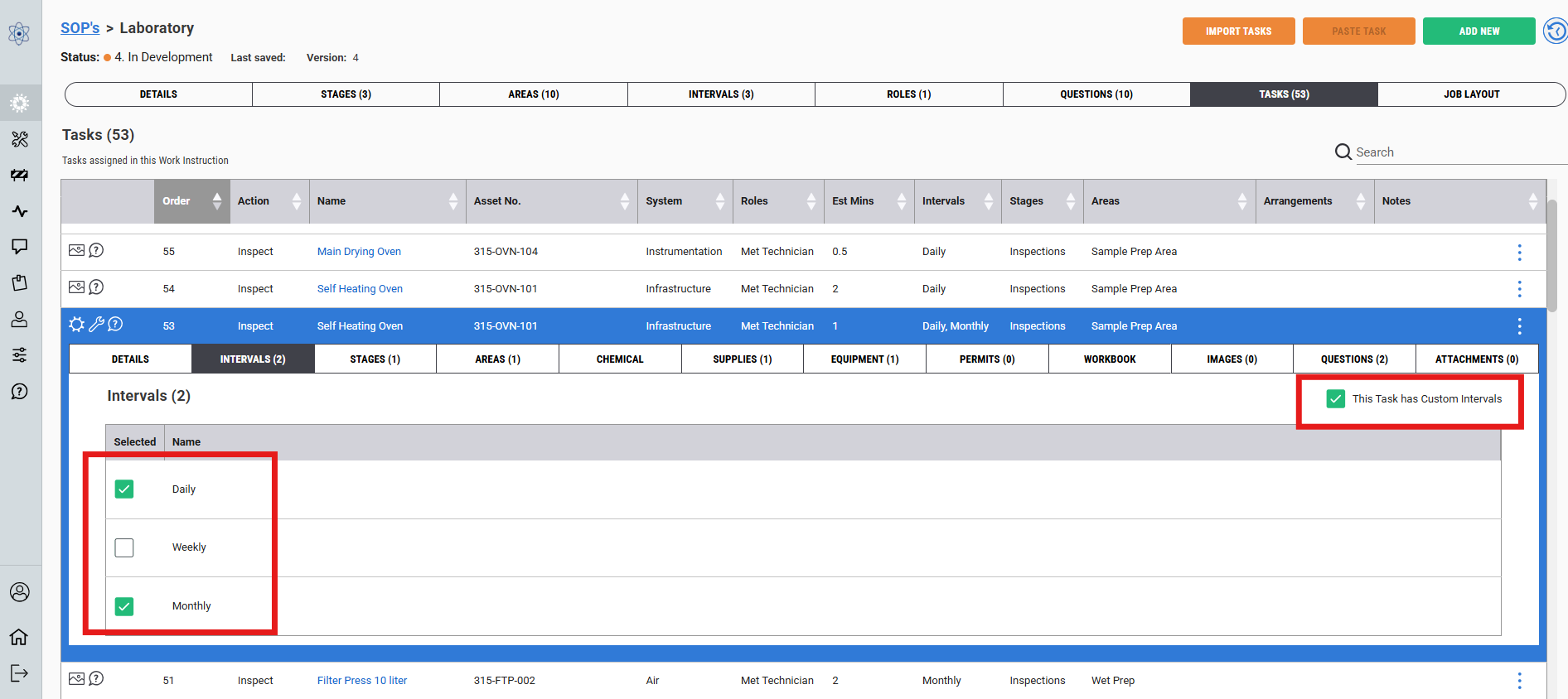
Task: Click the vertical scrollbar of the tasks table
Action: [1552, 257]
